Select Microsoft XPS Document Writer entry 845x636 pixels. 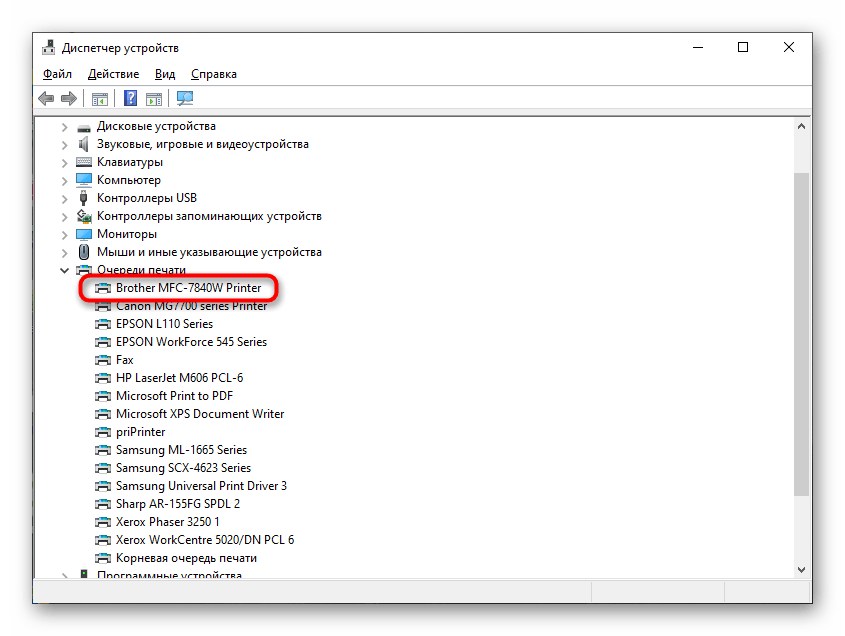tap(200, 414)
